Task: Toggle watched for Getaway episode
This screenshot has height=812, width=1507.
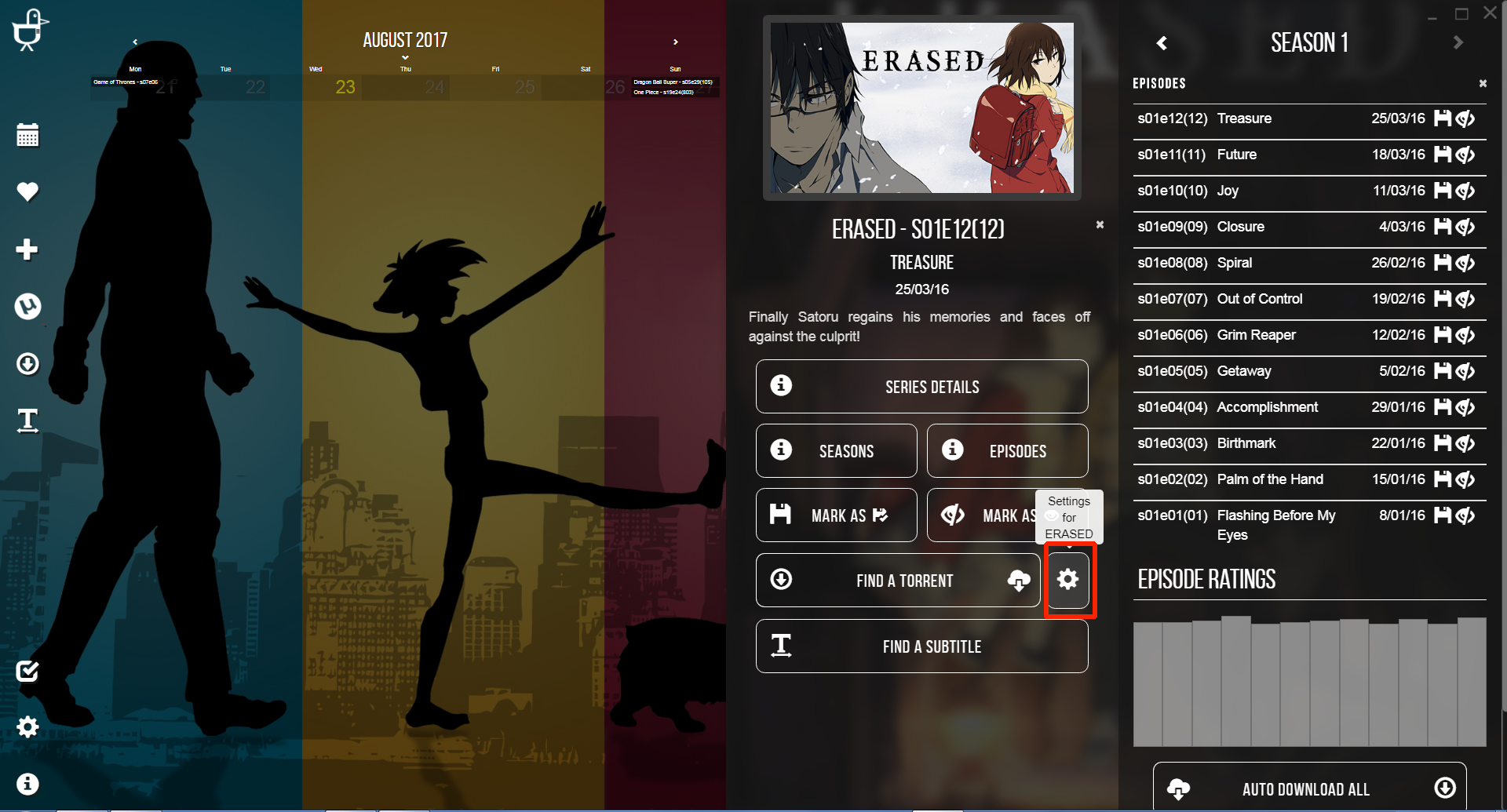Action: 1465,371
